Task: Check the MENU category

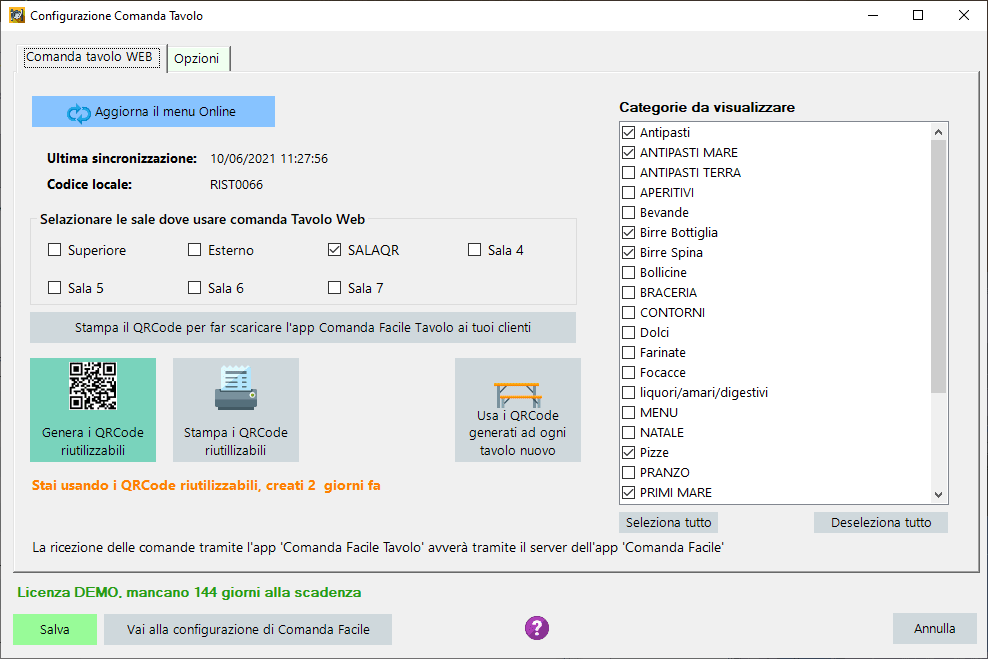Action: 628,413
